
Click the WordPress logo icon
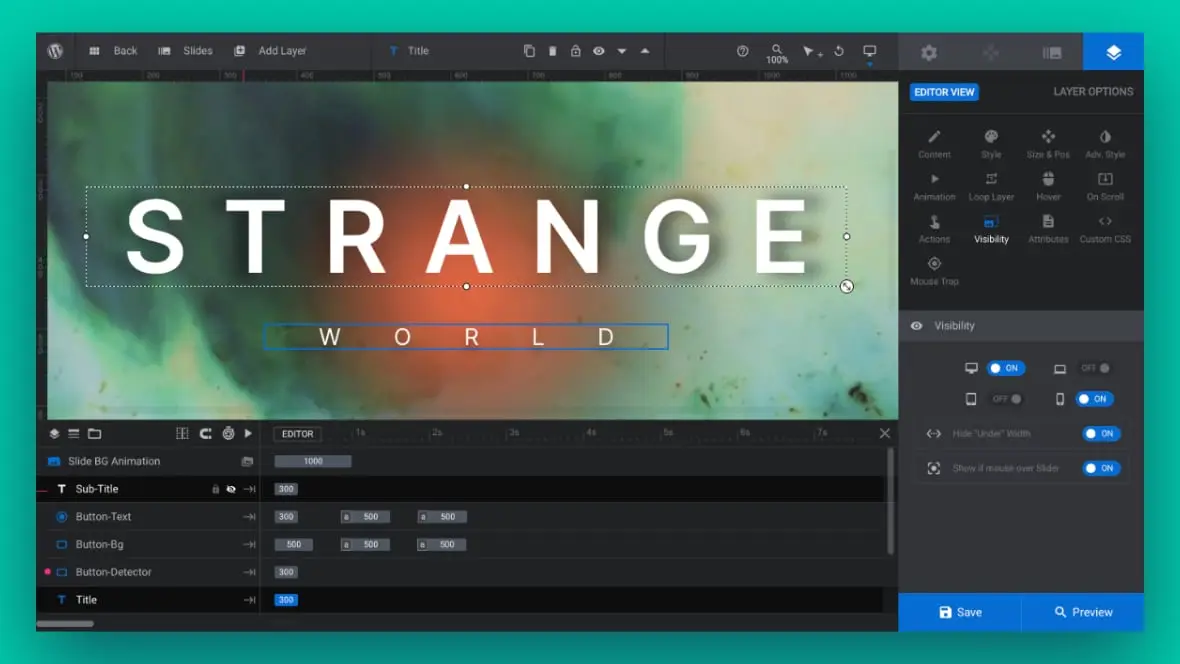click(55, 51)
